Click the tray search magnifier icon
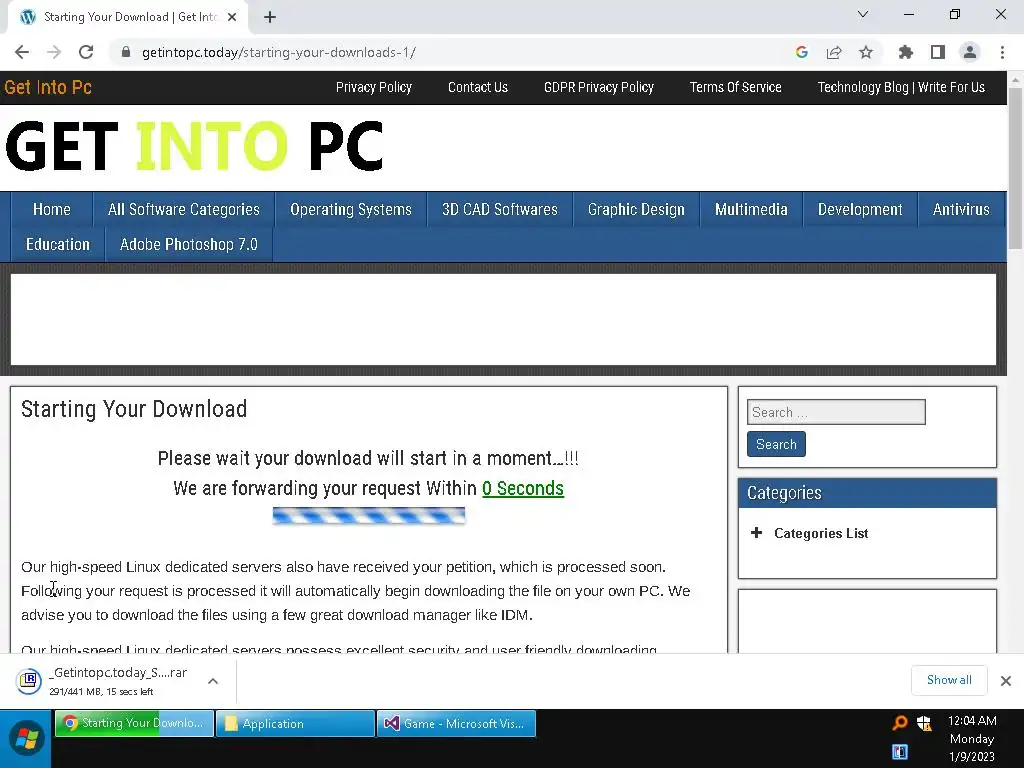Image resolution: width=1024 pixels, height=768 pixels. 900,723
